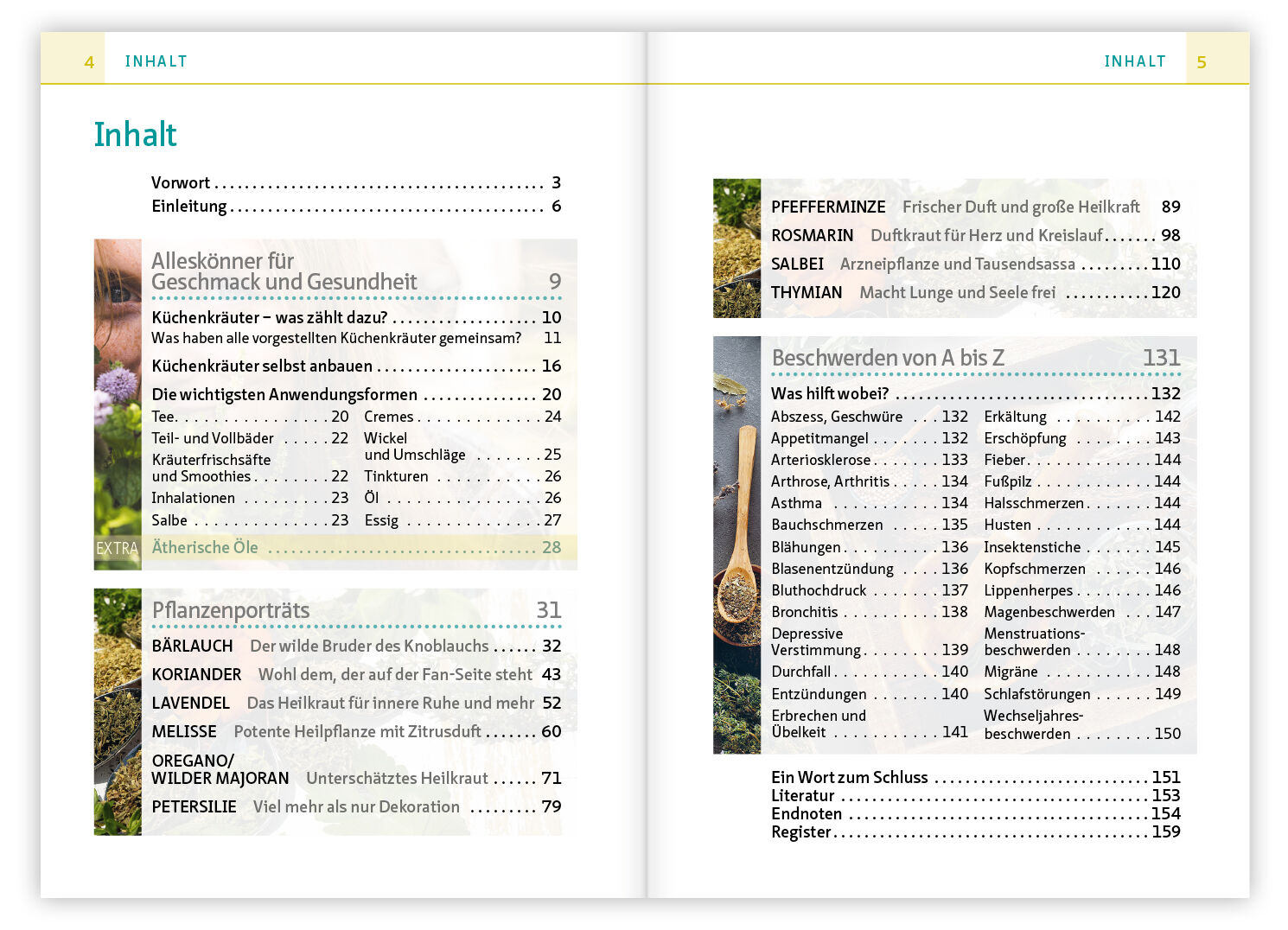Select the Pflanzenporträts section heading
The image size is (1288, 930).
231,610
